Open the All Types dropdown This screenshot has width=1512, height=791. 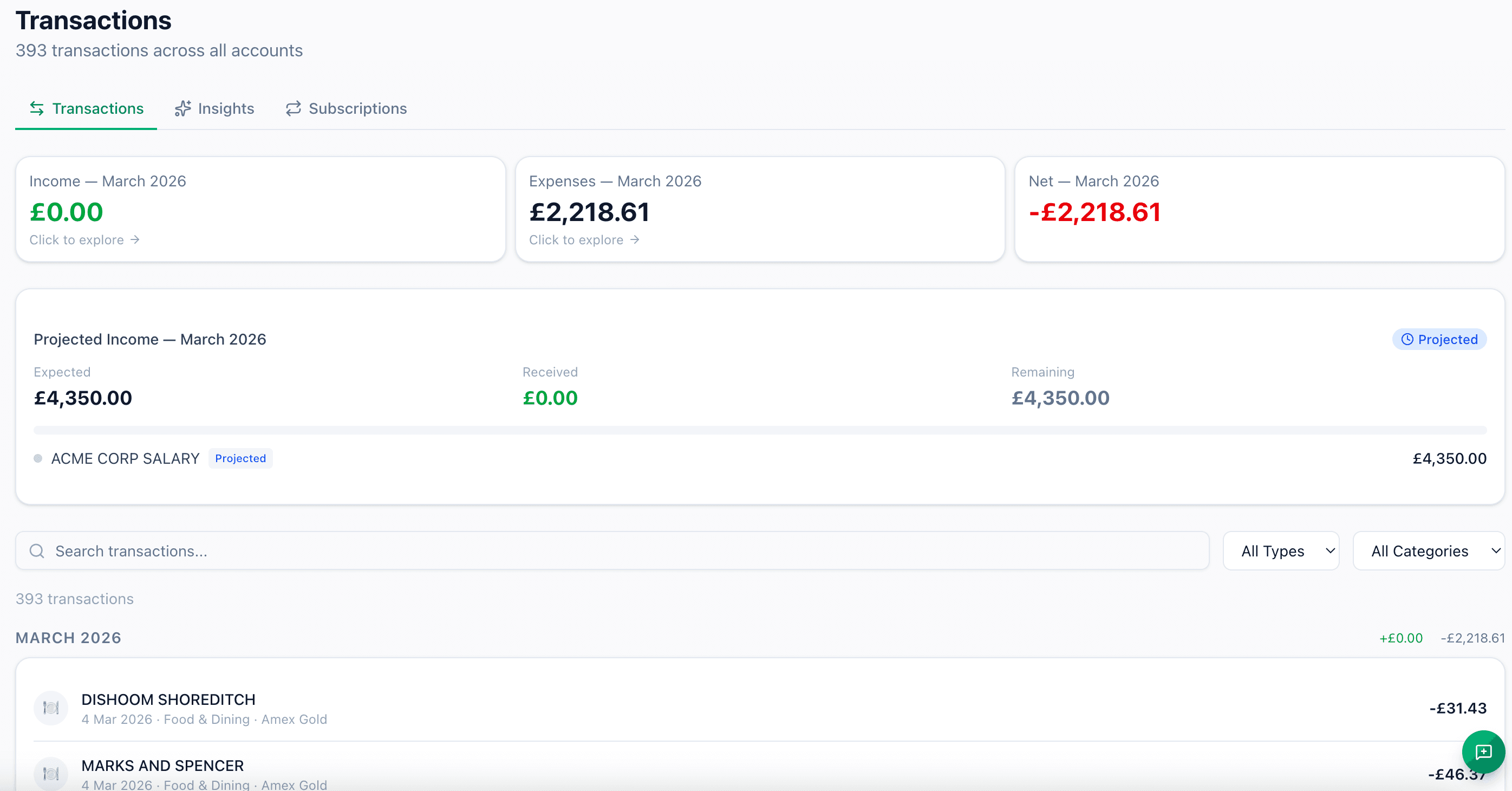[1281, 551]
